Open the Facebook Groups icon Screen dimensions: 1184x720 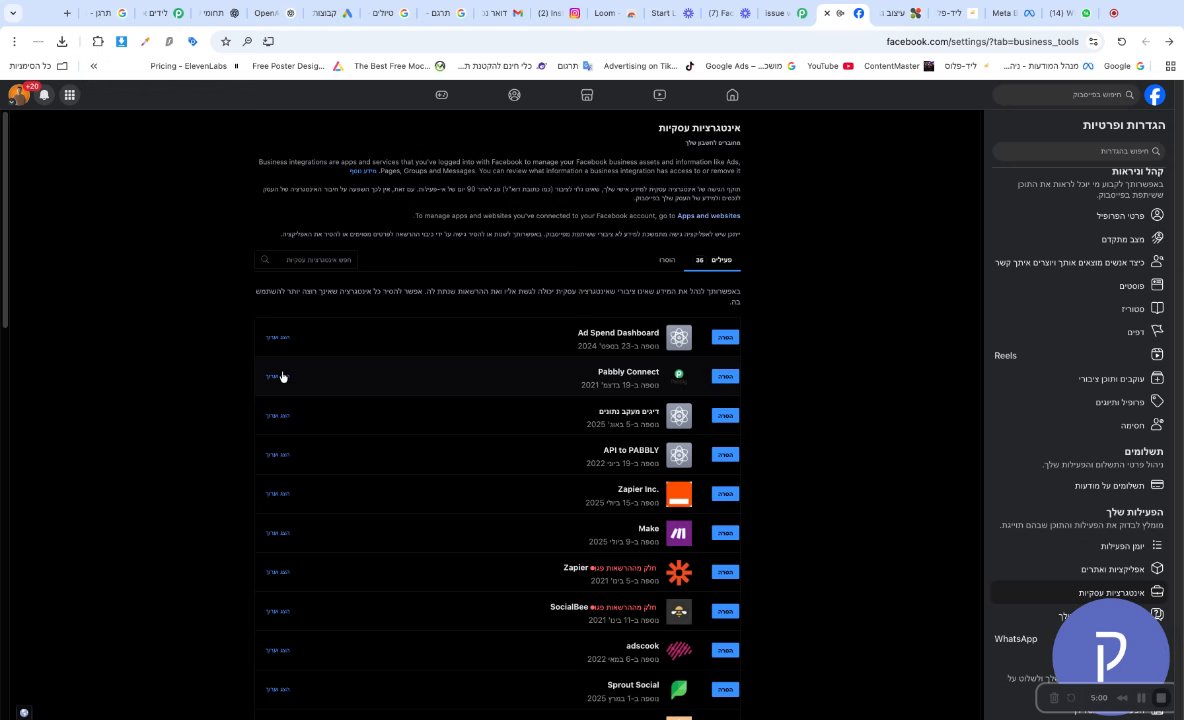[x=514, y=95]
